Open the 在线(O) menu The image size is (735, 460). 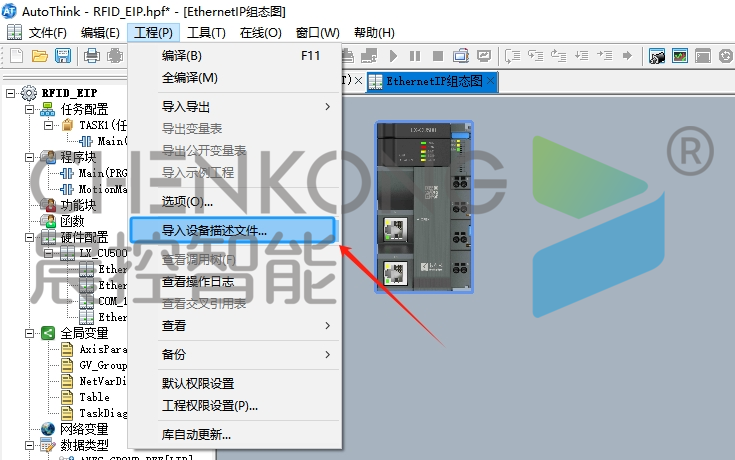261,33
